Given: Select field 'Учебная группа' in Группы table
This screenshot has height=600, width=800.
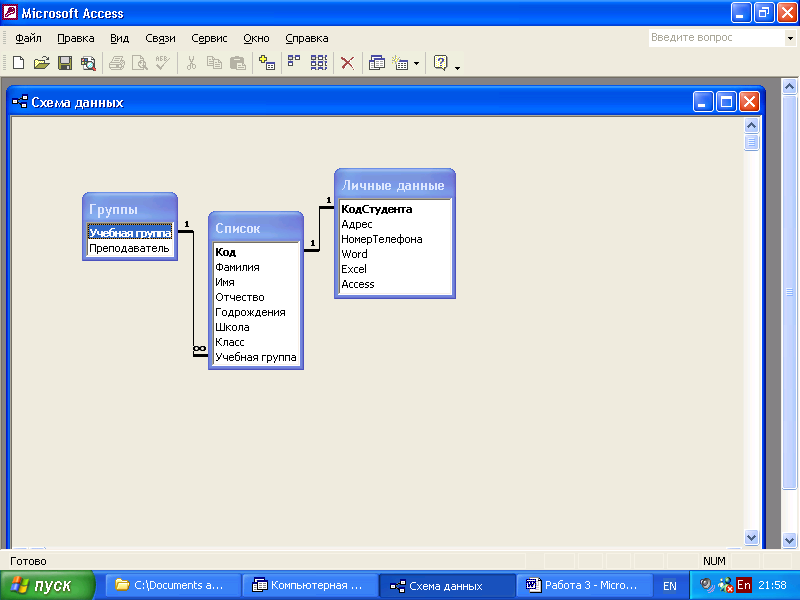Looking at the screenshot, I should click(x=130, y=233).
